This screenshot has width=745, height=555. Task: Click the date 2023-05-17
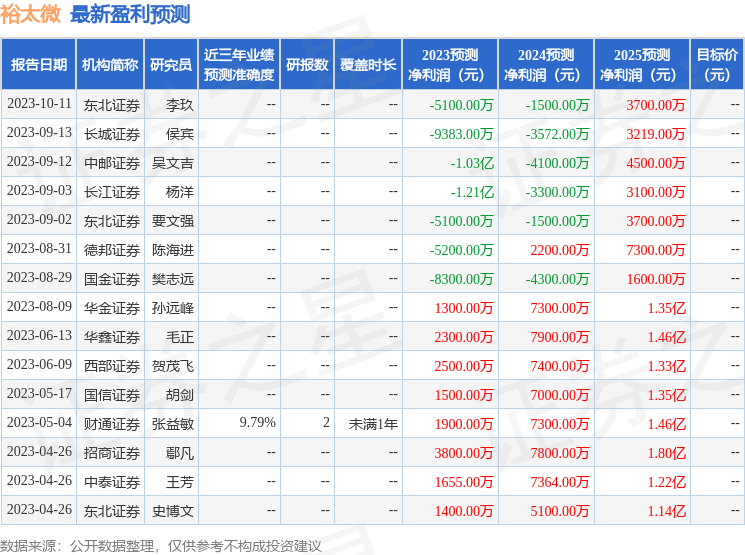(39, 393)
